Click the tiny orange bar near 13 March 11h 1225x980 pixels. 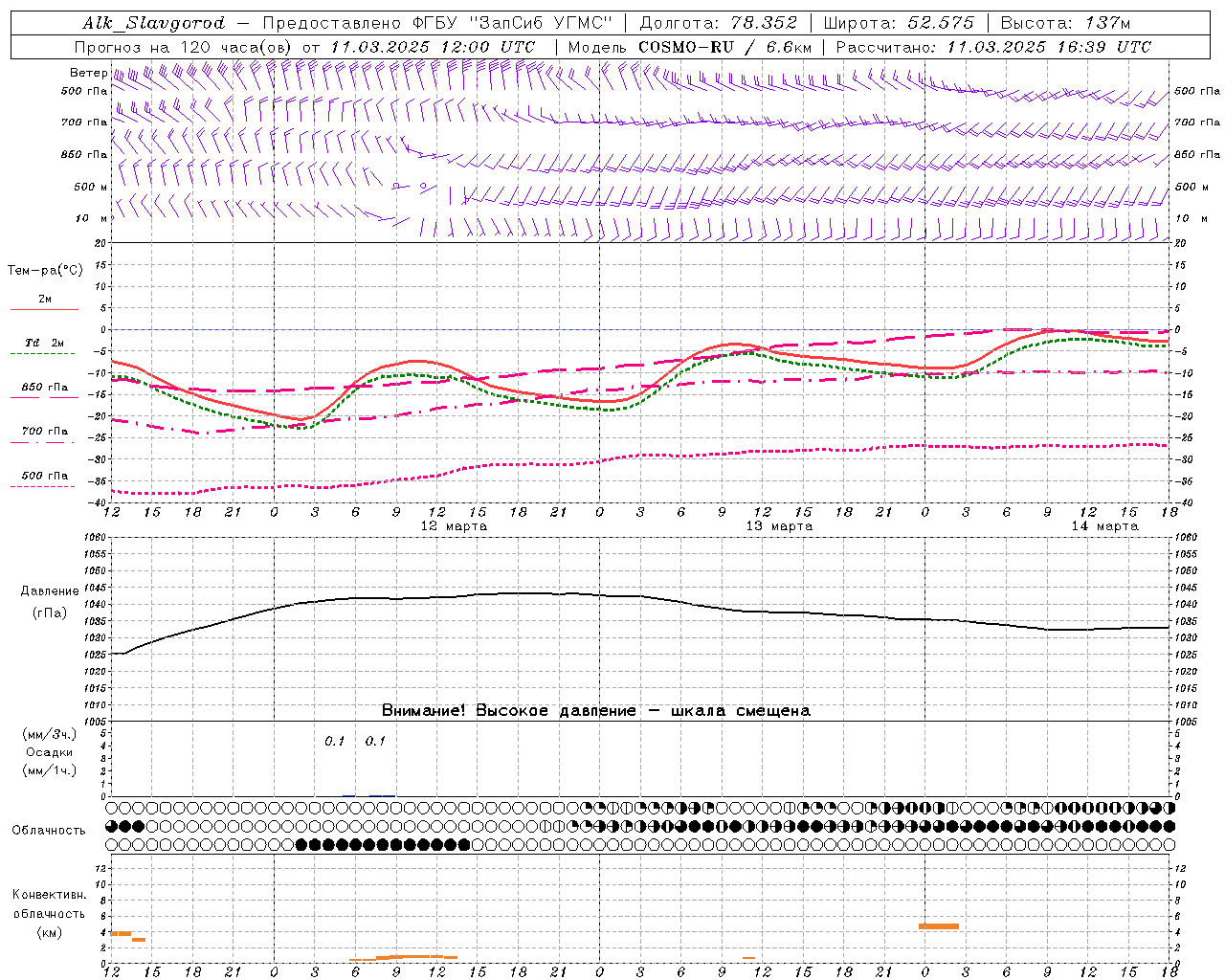tap(749, 958)
